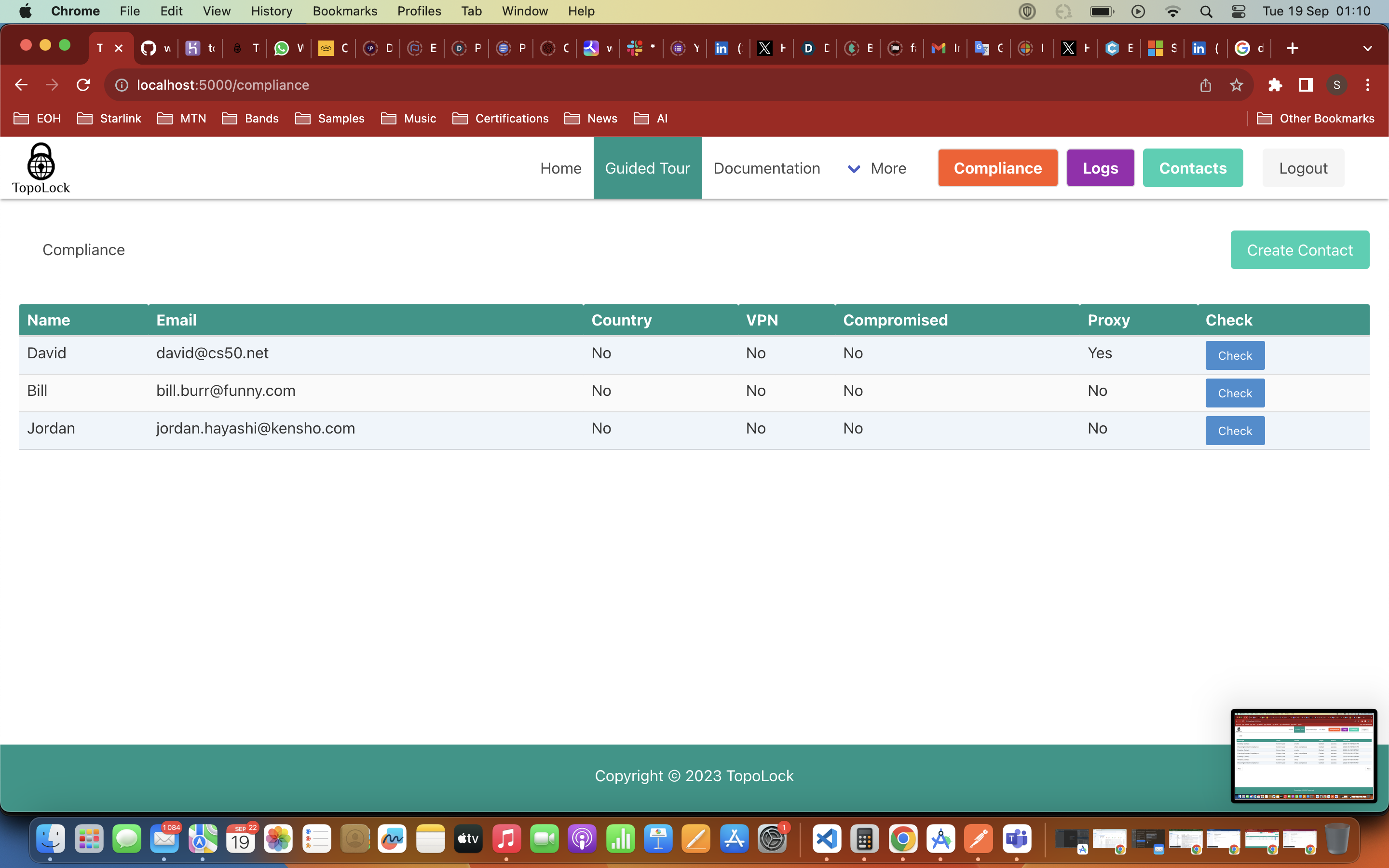The width and height of the screenshot is (1389, 868).
Task: Bookmark this page with the star icon
Action: [1236, 85]
